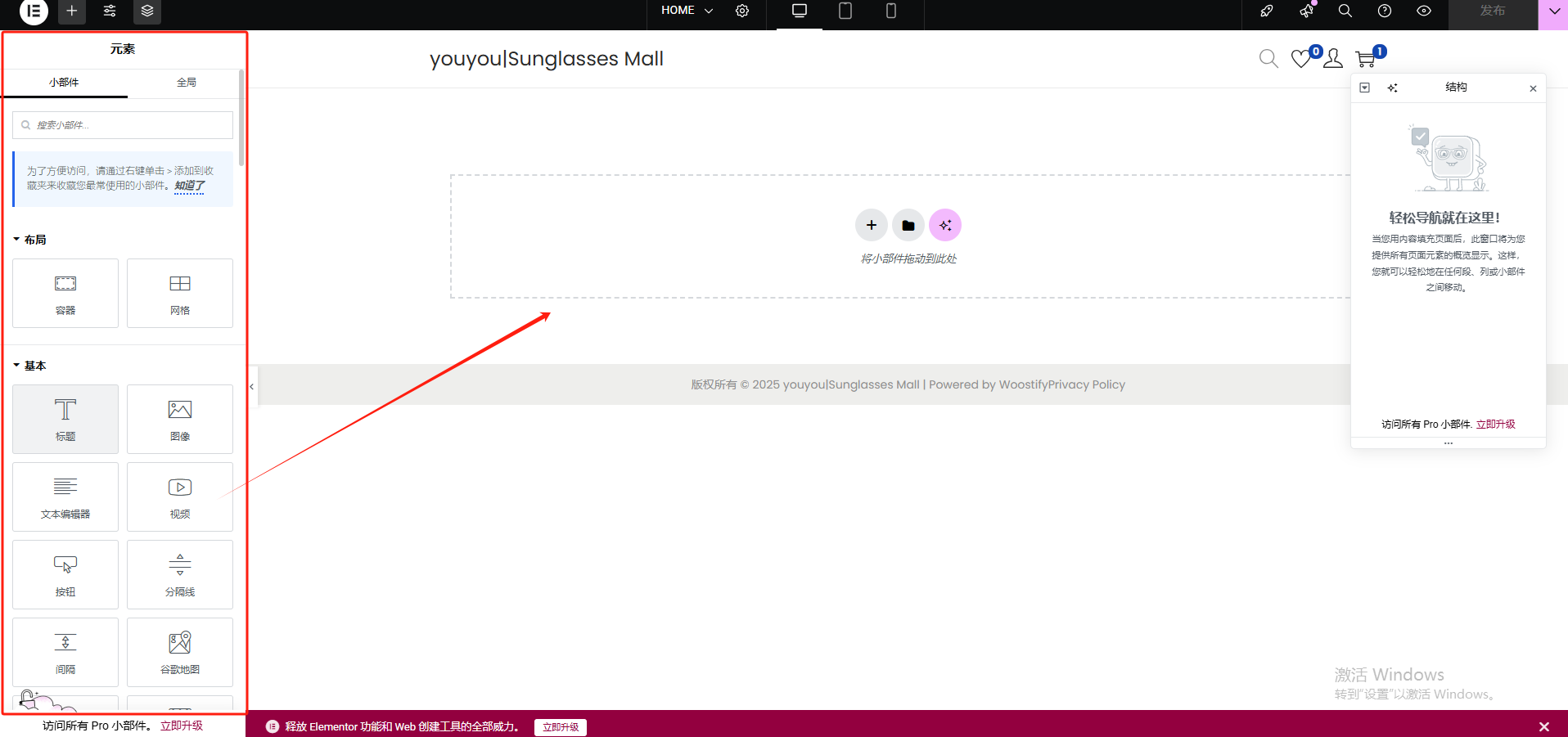This screenshot has height=737, width=1568.
Task: Open the add element plus icon in top bar
Action: (x=72, y=11)
